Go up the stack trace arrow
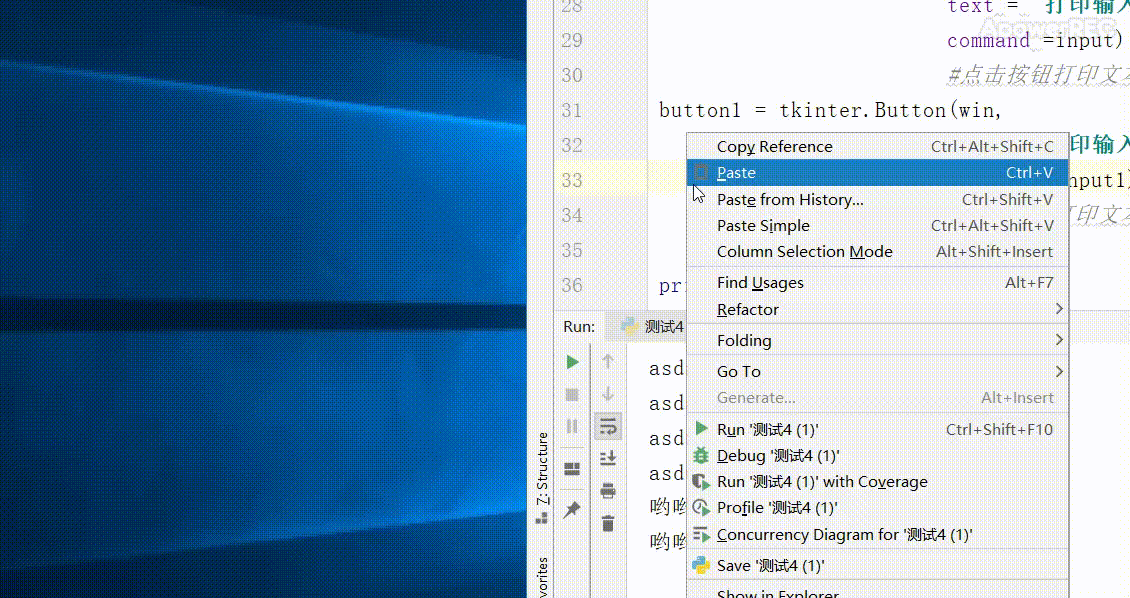Viewport: 1130px width, 598px height. tap(608, 362)
